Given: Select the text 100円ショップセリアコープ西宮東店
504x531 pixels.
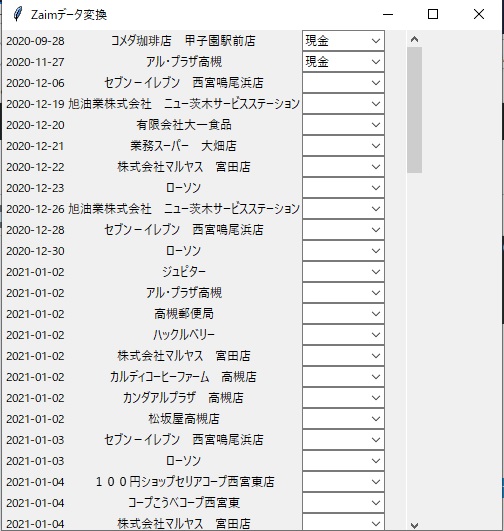Looking at the screenshot, I should (x=185, y=482).
